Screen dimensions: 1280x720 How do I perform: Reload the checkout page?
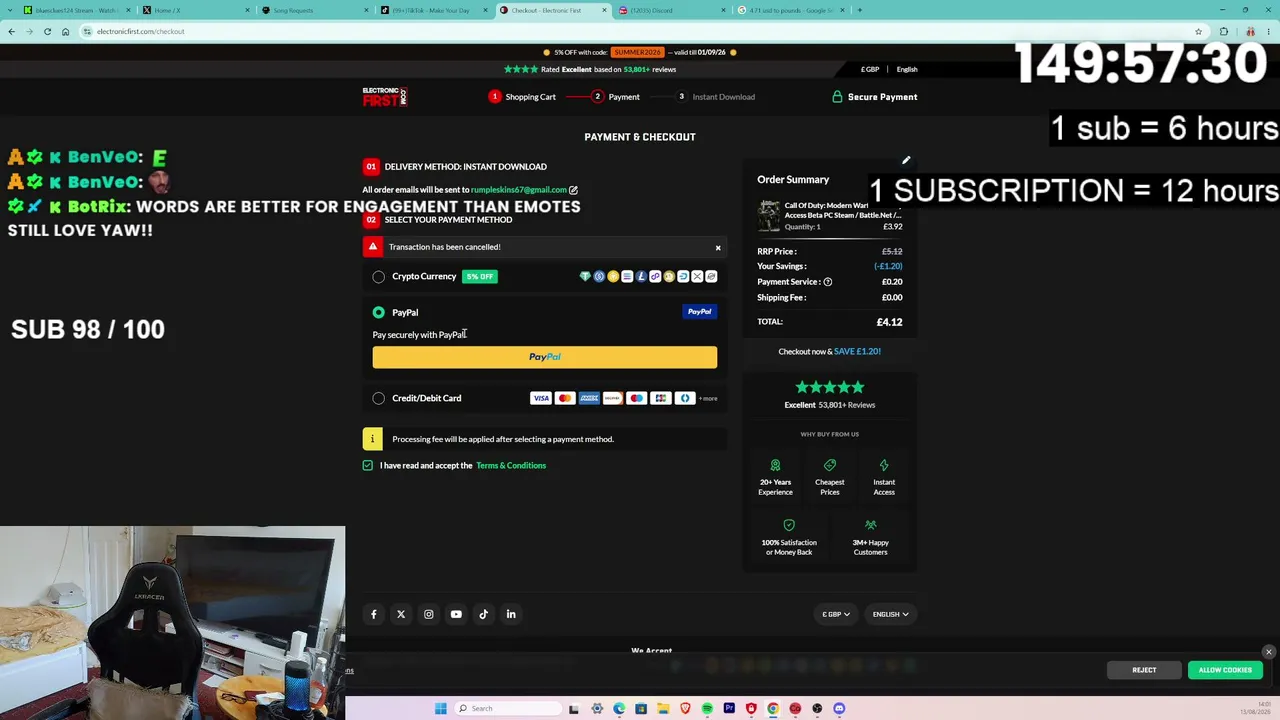(47, 31)
